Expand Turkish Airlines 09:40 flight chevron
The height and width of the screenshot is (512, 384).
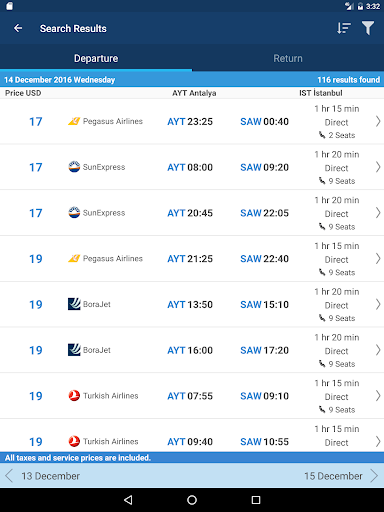click(378, 441)
